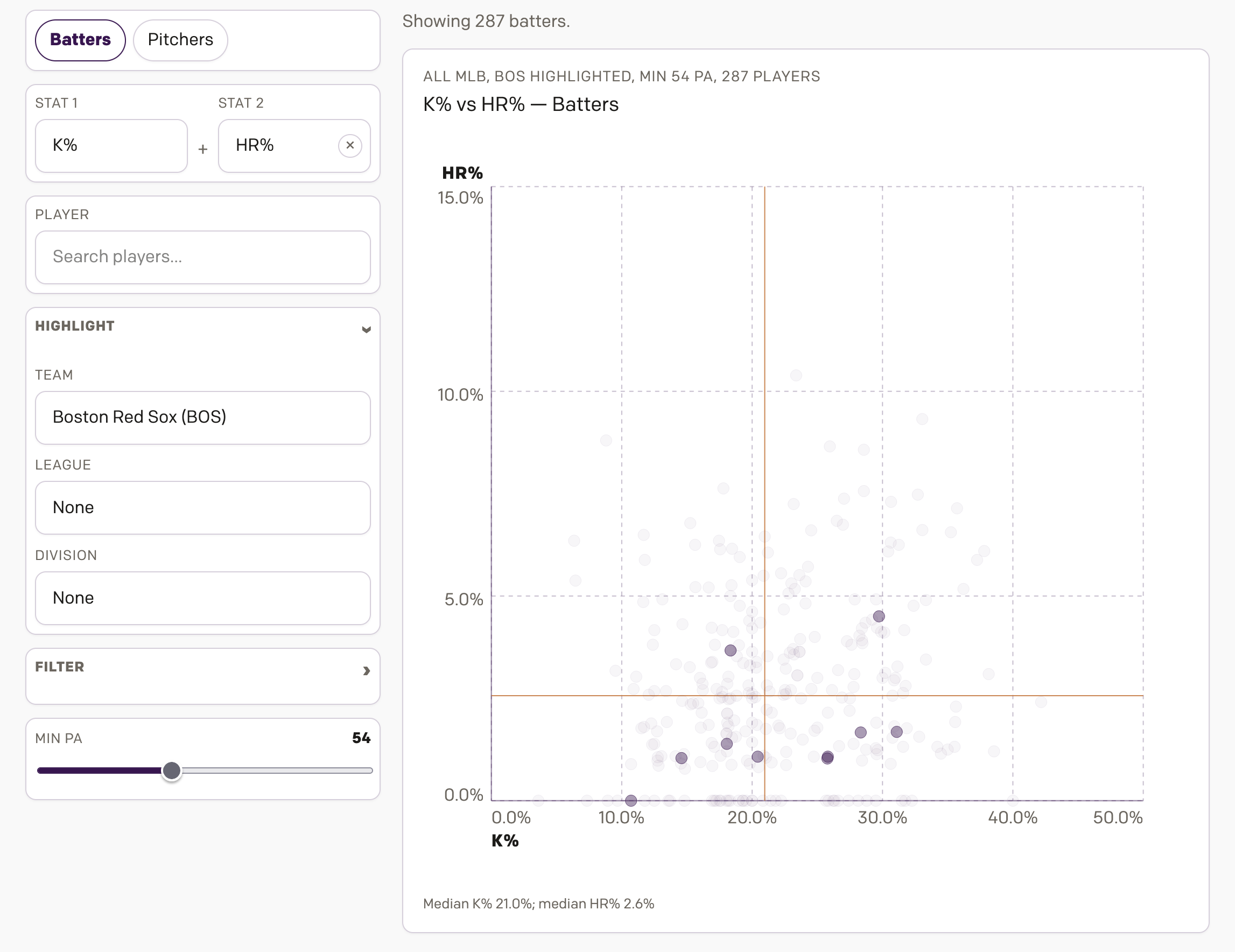Image resolution: width=1235 pixels, height=952 pixels.
Task: Click the Highlight section header label
Action: 75,326
